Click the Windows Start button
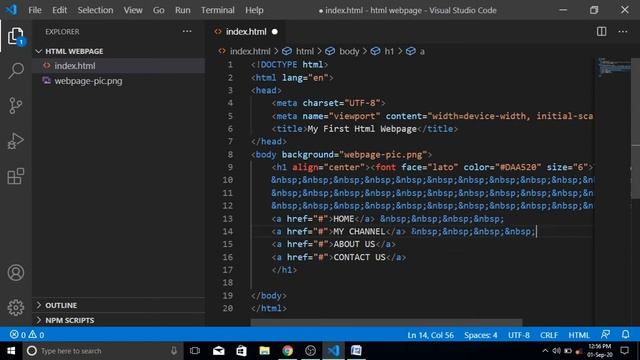 tap(11, 351)
